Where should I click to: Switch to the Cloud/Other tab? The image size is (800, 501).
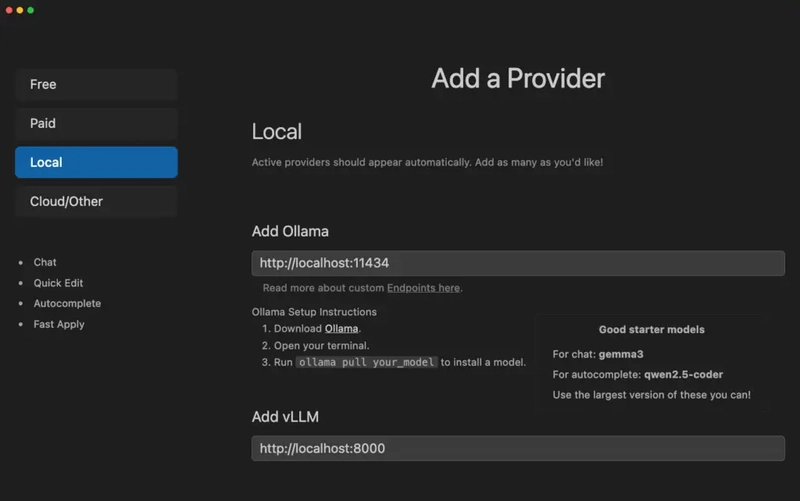(x=96, y=202)
